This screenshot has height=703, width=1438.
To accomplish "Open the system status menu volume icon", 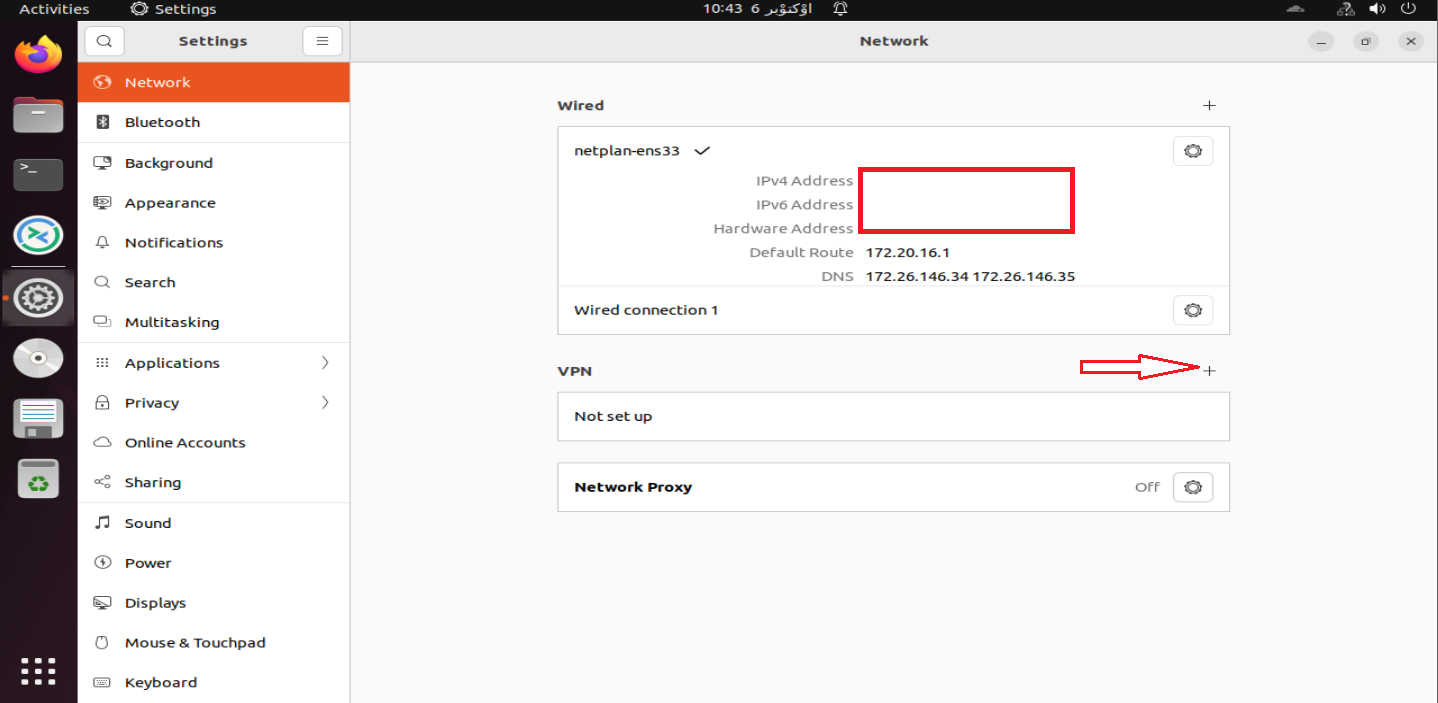I will point(1377,9).
